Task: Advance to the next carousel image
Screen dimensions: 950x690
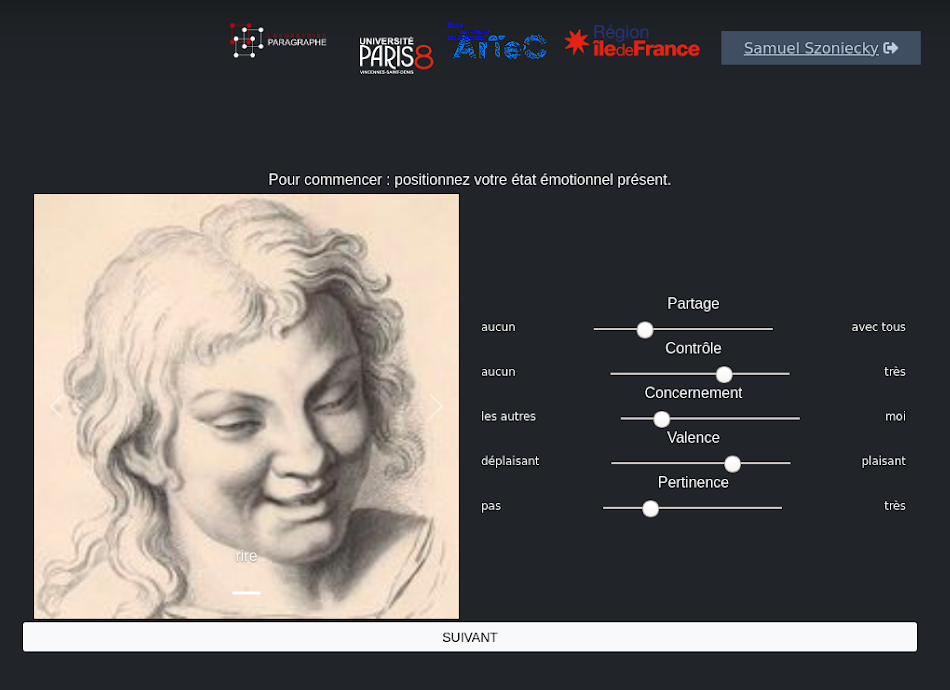Action: click(436, 406)
